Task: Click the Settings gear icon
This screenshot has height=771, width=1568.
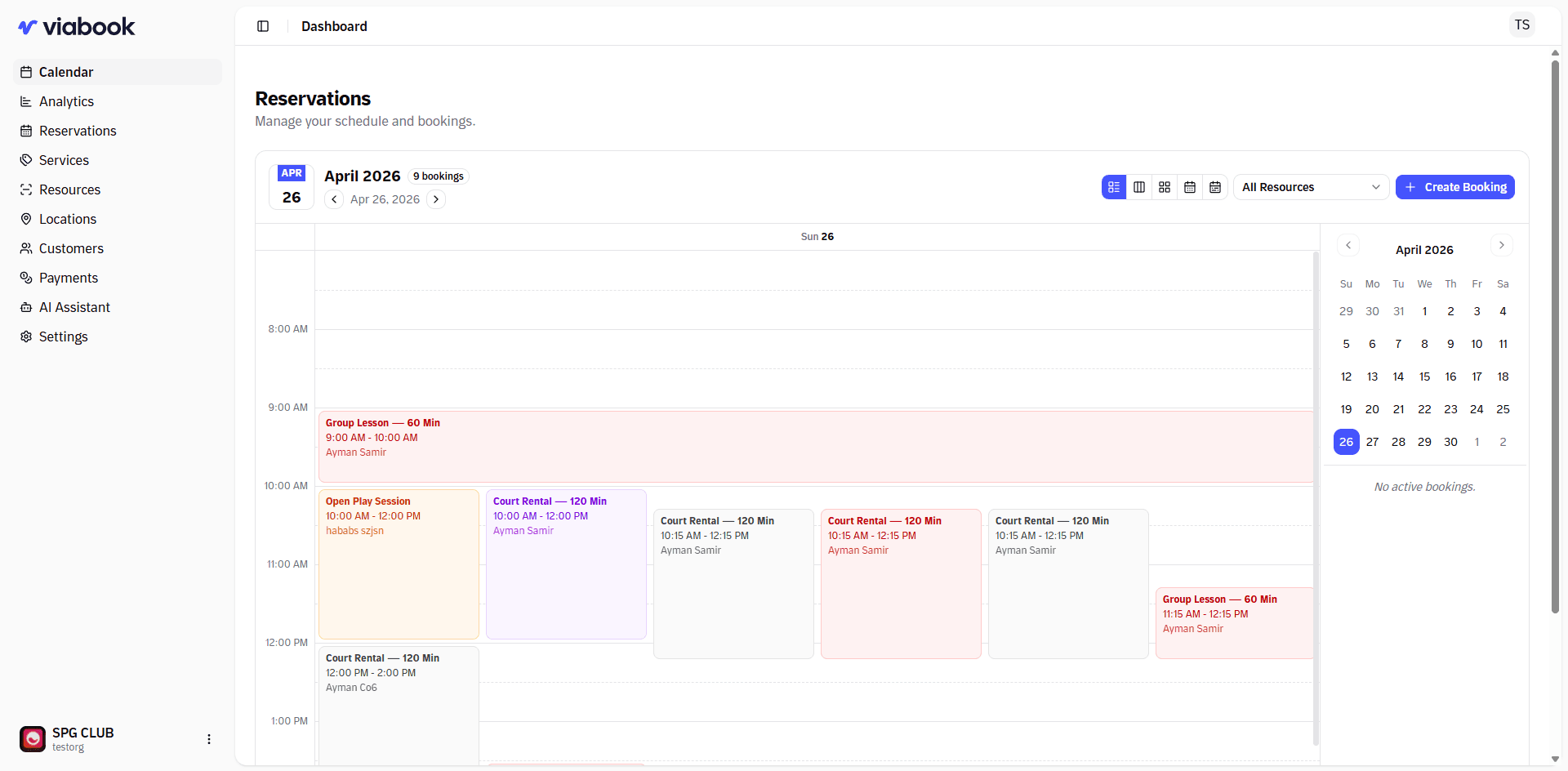Action: 26,336
